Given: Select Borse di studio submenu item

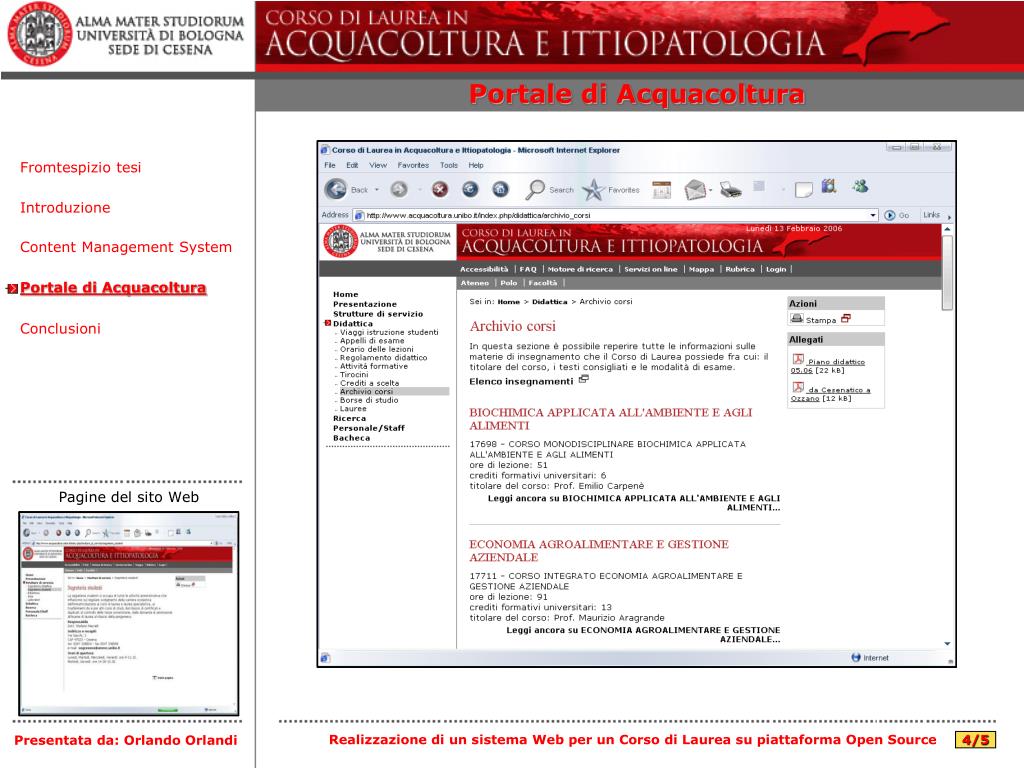Looking at the screenshot, I should [369, 400].
